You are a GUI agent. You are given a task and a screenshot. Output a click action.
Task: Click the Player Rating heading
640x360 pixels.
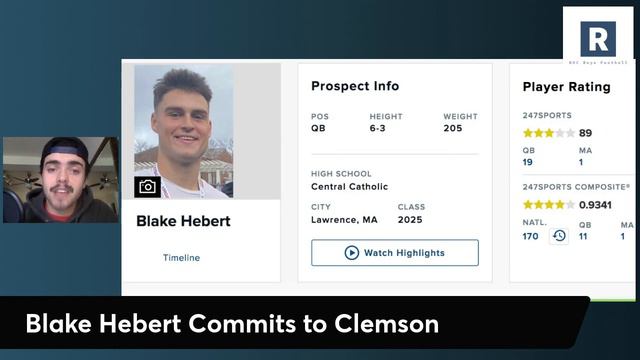[x=567, y=87]
